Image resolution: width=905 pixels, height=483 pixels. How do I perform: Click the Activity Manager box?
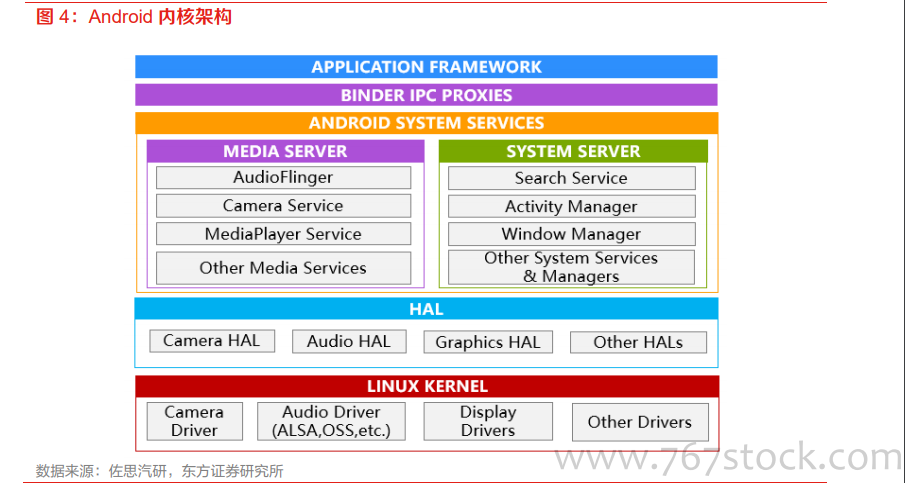pyautogui.click(x=571, y=206)
